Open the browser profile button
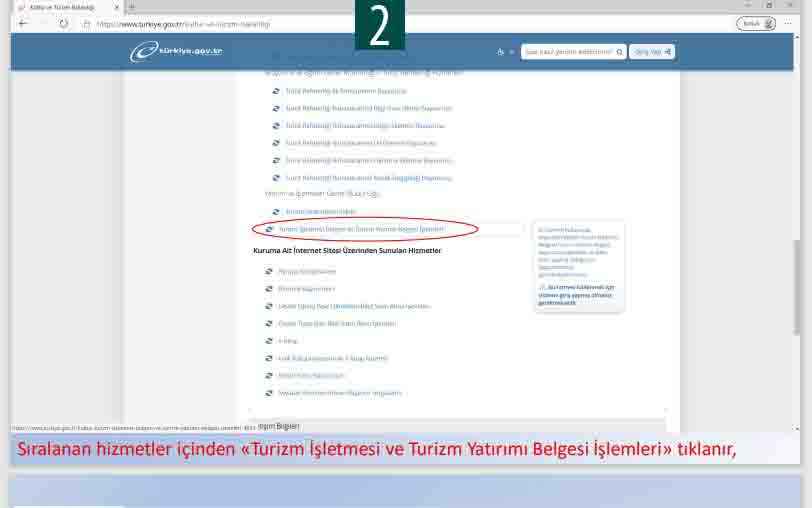The image size is (812, 508). pyautogui.click(x=755, y=23)
